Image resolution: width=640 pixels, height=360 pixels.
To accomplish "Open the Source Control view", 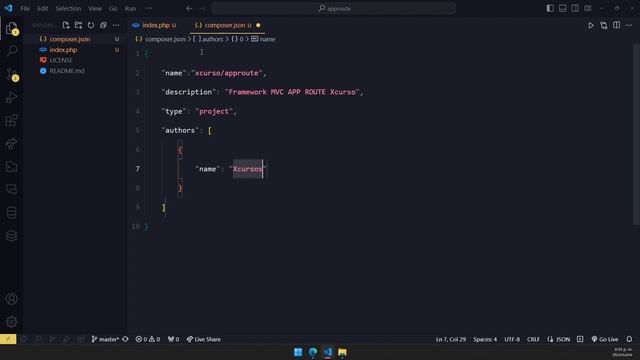I will coord(11,74).
